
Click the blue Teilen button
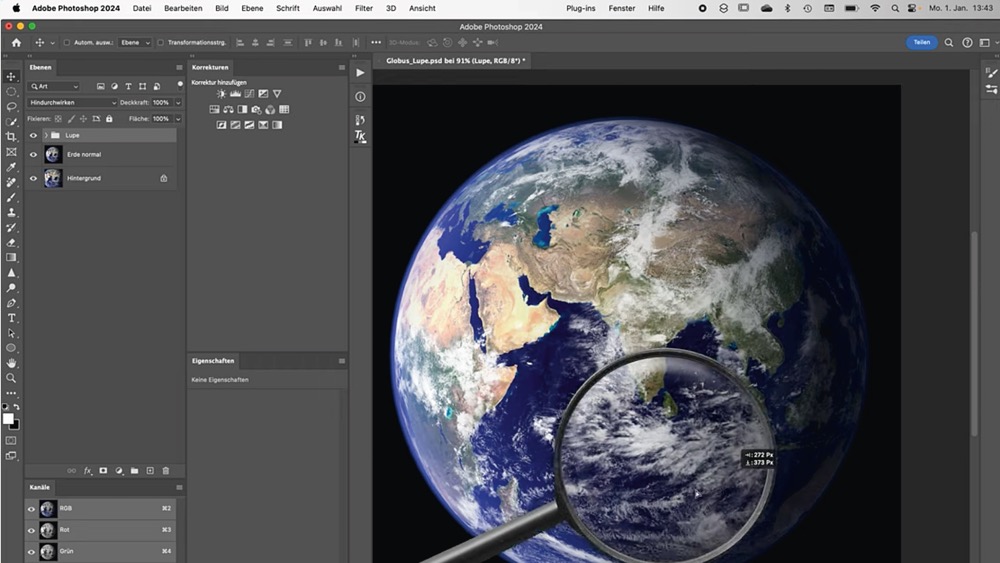[921, 43]
